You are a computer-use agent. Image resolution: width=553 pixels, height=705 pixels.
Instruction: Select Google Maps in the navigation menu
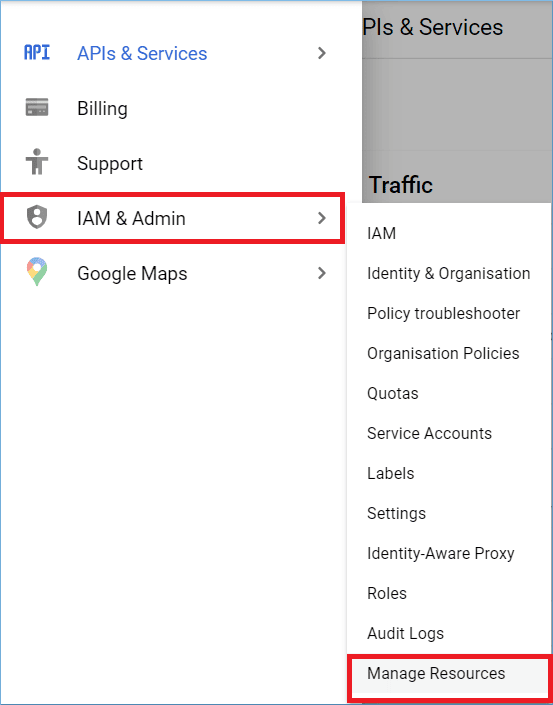(132, 273)
